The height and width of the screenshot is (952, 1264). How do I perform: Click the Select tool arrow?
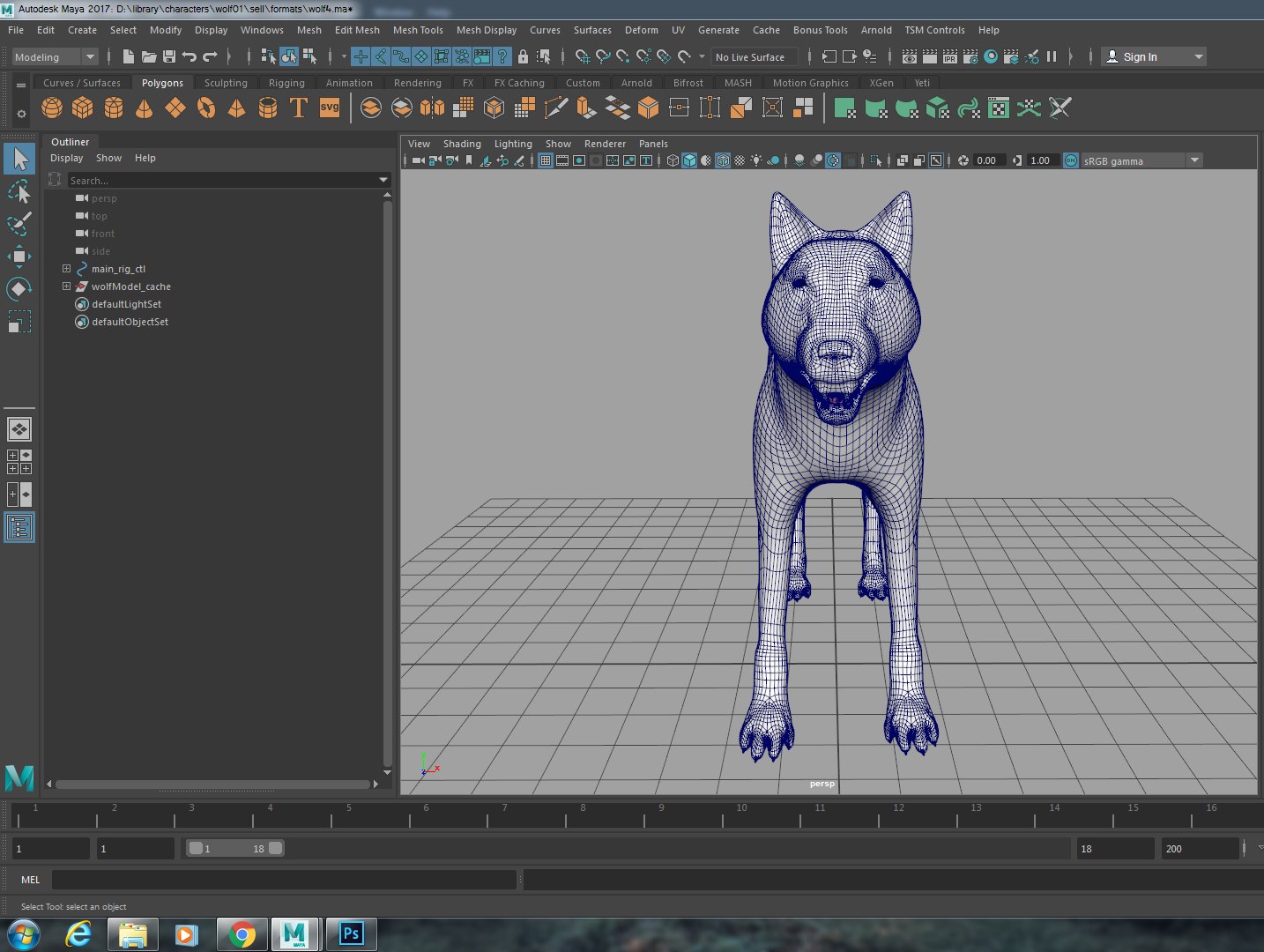pos(19,159)
